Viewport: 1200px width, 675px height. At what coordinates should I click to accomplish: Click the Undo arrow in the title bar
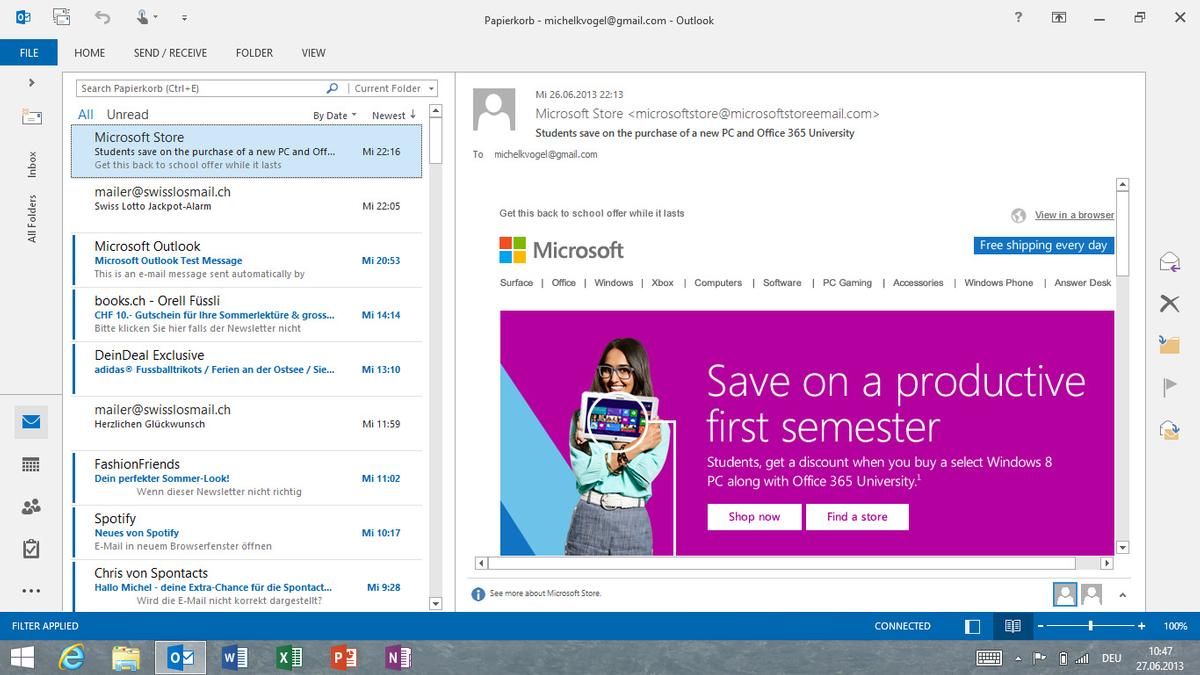pos(102,17)
